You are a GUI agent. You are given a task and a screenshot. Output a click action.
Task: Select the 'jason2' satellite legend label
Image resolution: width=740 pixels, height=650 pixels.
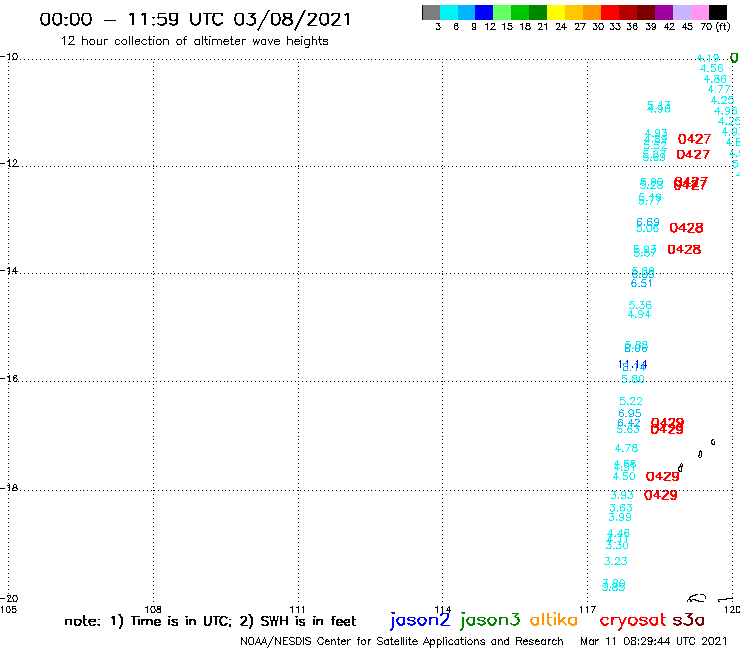point(420,620)
